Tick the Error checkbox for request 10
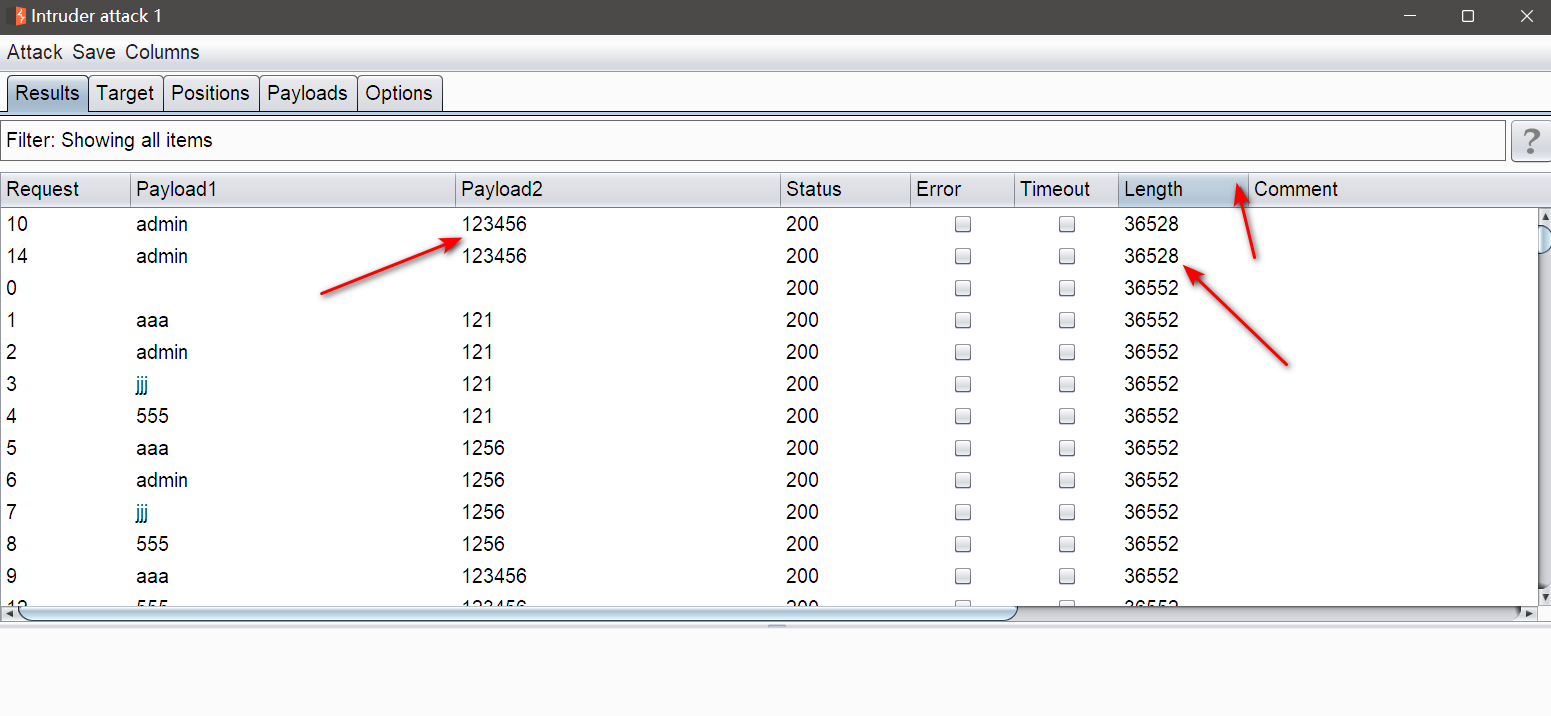1551x716 pixels. pos(962,225)
